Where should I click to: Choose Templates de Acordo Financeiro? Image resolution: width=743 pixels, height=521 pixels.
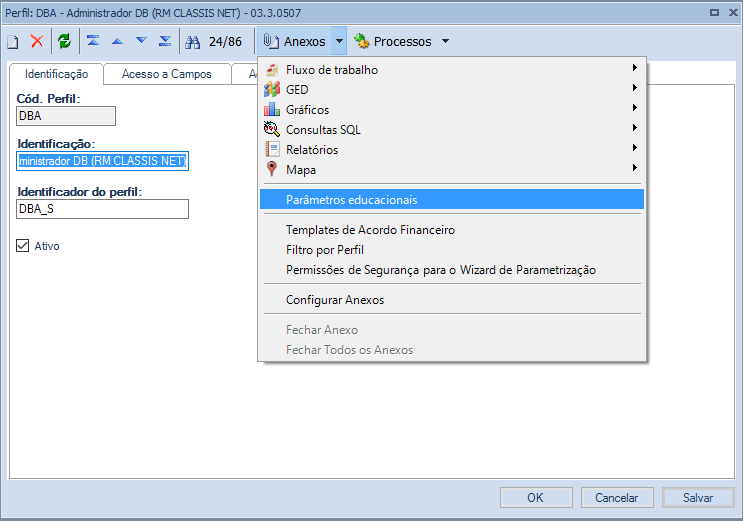[452, 230]
